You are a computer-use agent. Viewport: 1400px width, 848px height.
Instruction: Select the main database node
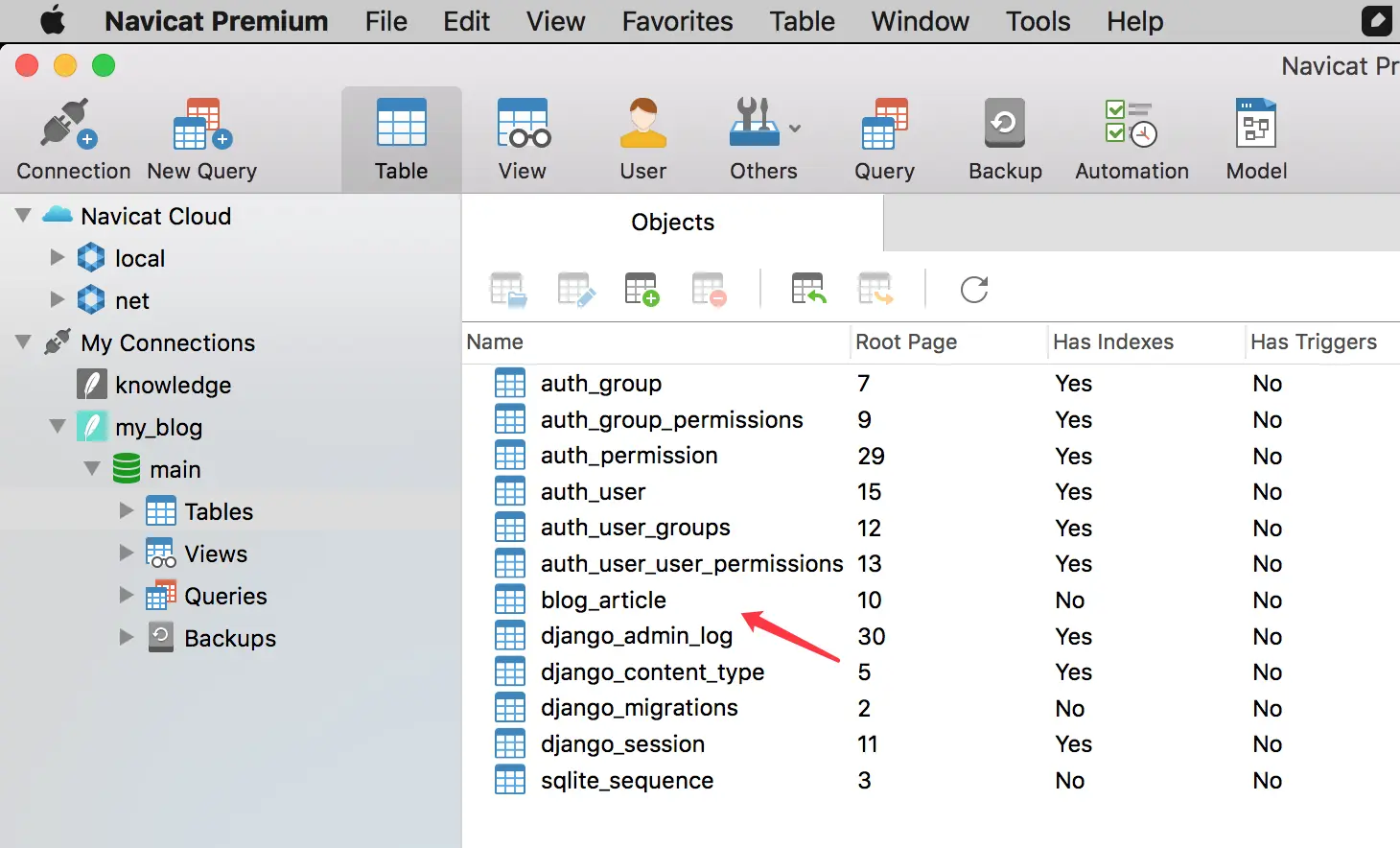tap(156, 469)
